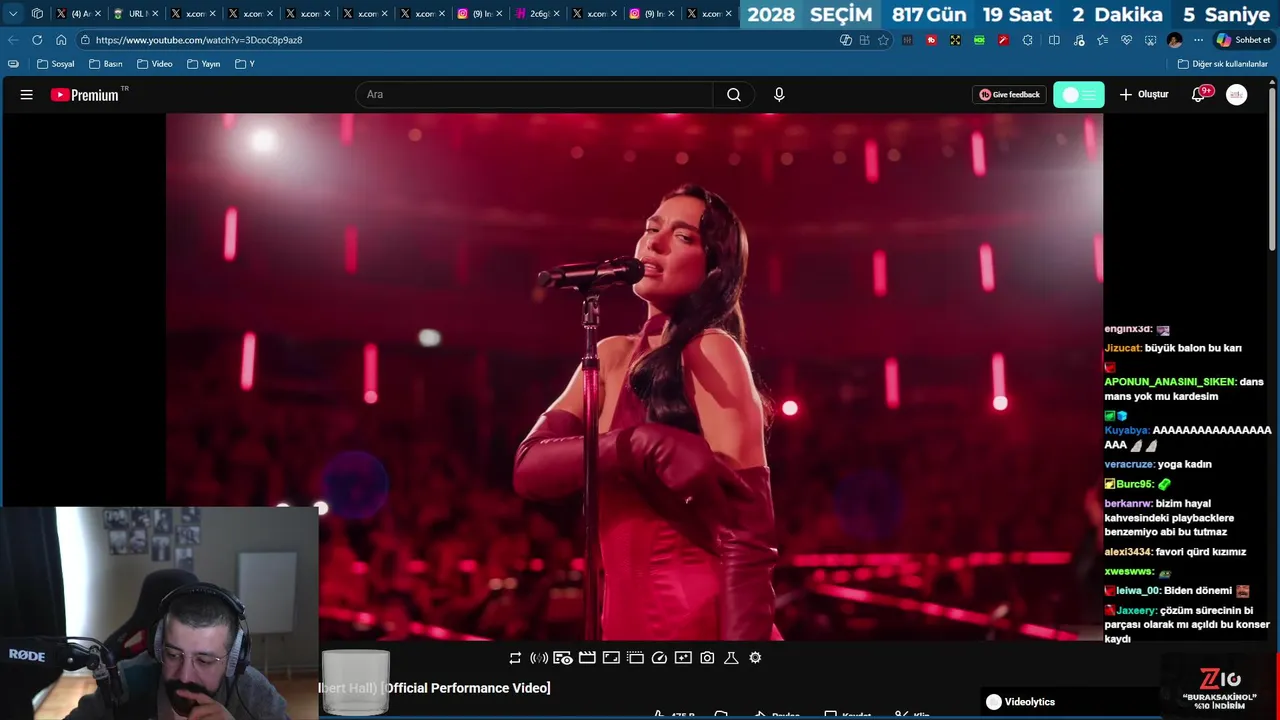Open browser extensions puzzle icon

1028,40
